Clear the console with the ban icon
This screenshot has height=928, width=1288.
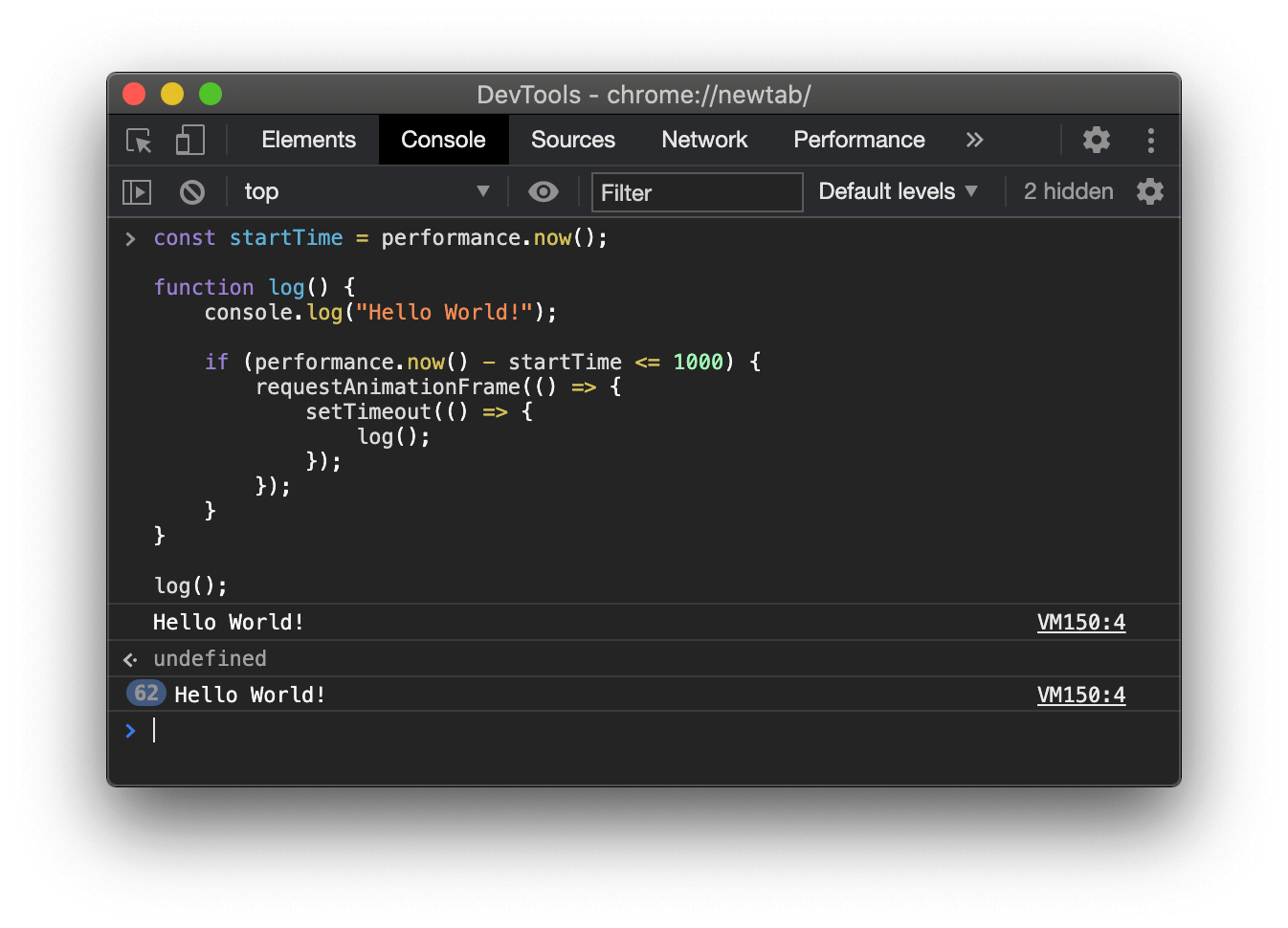coord(192,192)
